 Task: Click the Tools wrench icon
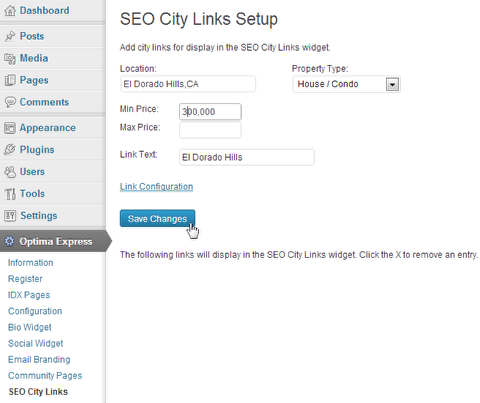(x=10, y=194)
